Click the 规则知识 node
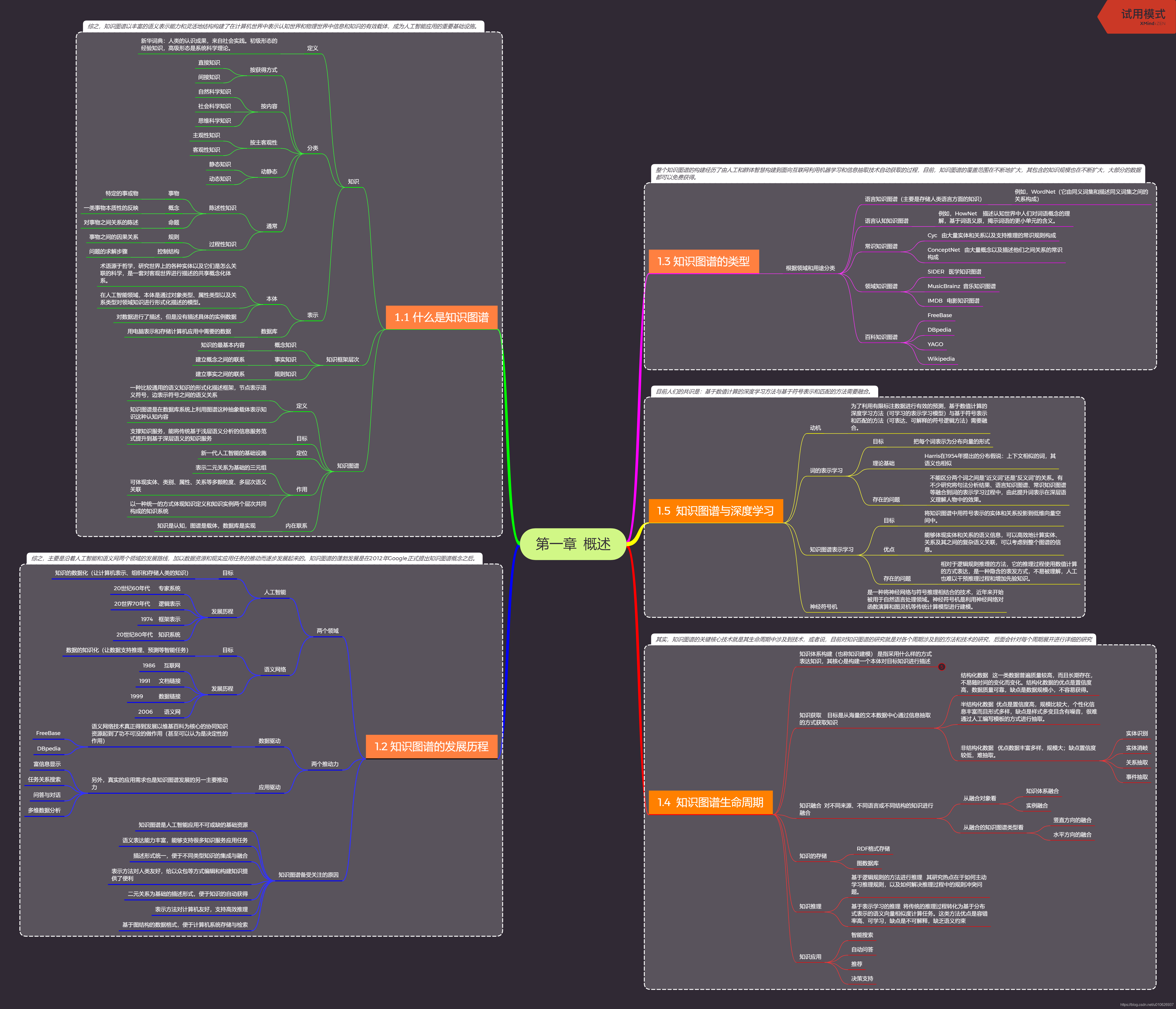The height and width of the screenshot is (1009, 1176). [285, 374]
